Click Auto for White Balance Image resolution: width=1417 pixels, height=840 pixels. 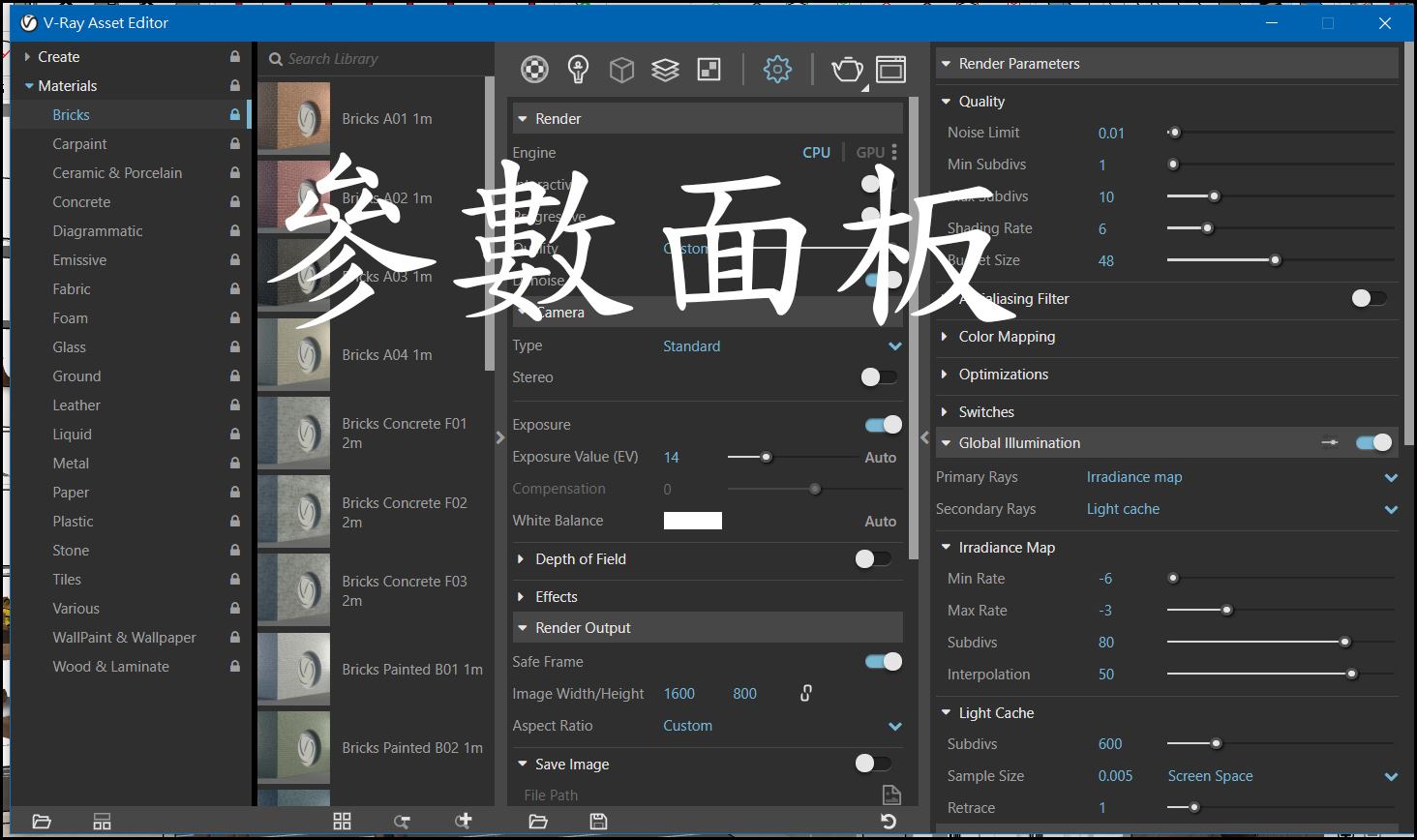[x=880, y=522]
